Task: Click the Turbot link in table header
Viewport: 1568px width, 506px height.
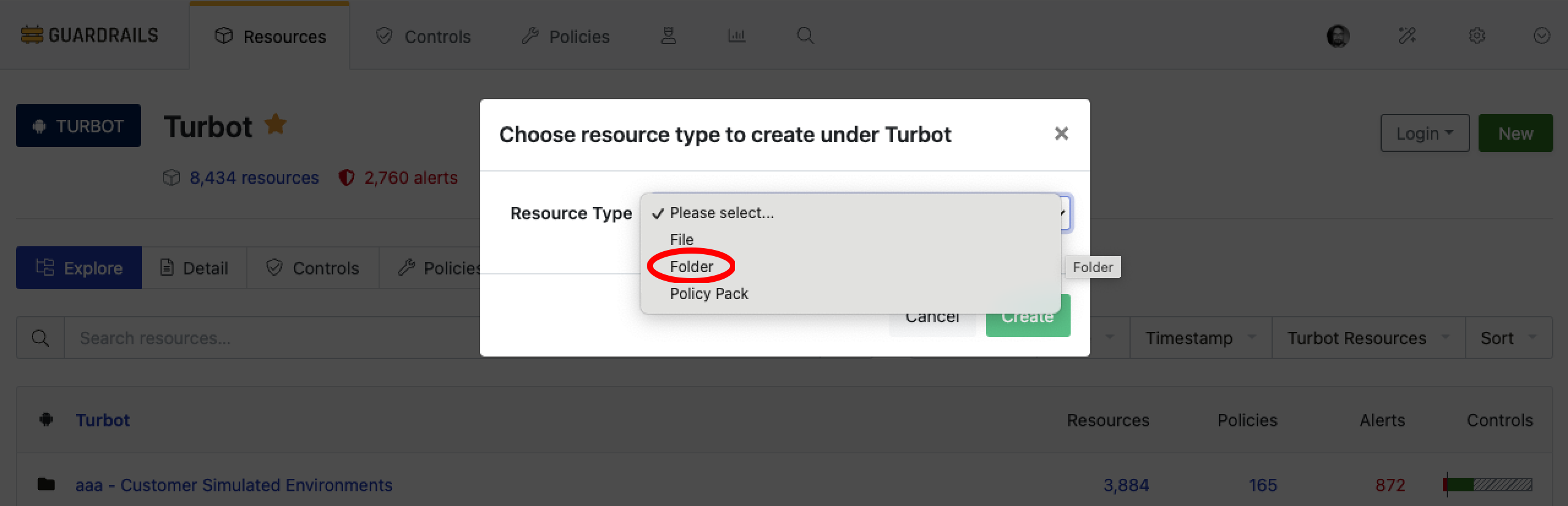Action: click(x=102, y=420)
